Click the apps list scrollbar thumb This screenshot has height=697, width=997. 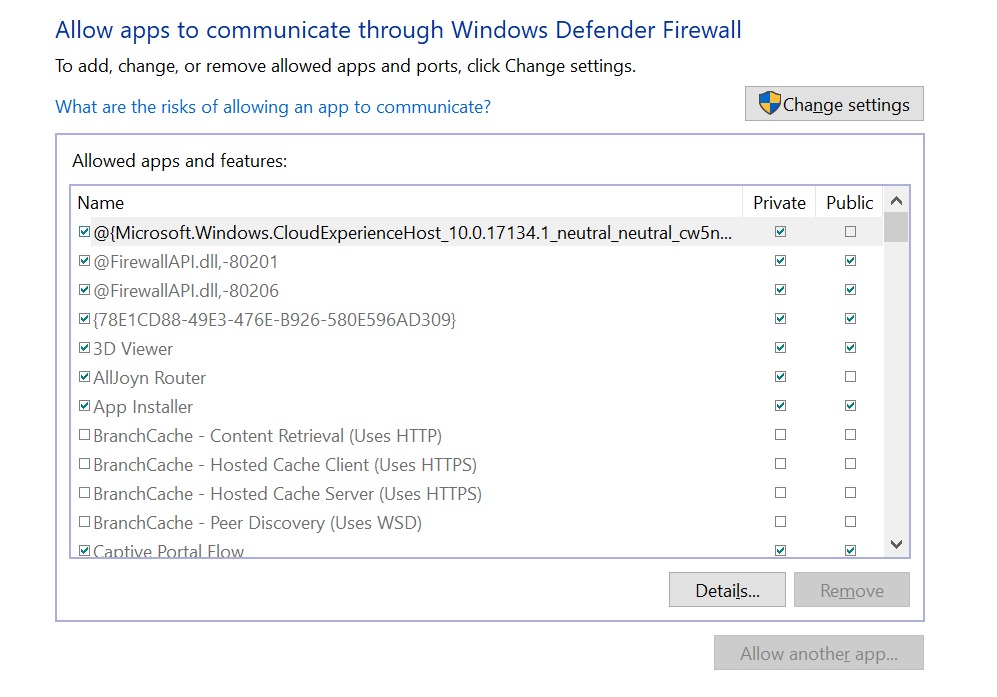pyautogui.click(x=897, y=228)
